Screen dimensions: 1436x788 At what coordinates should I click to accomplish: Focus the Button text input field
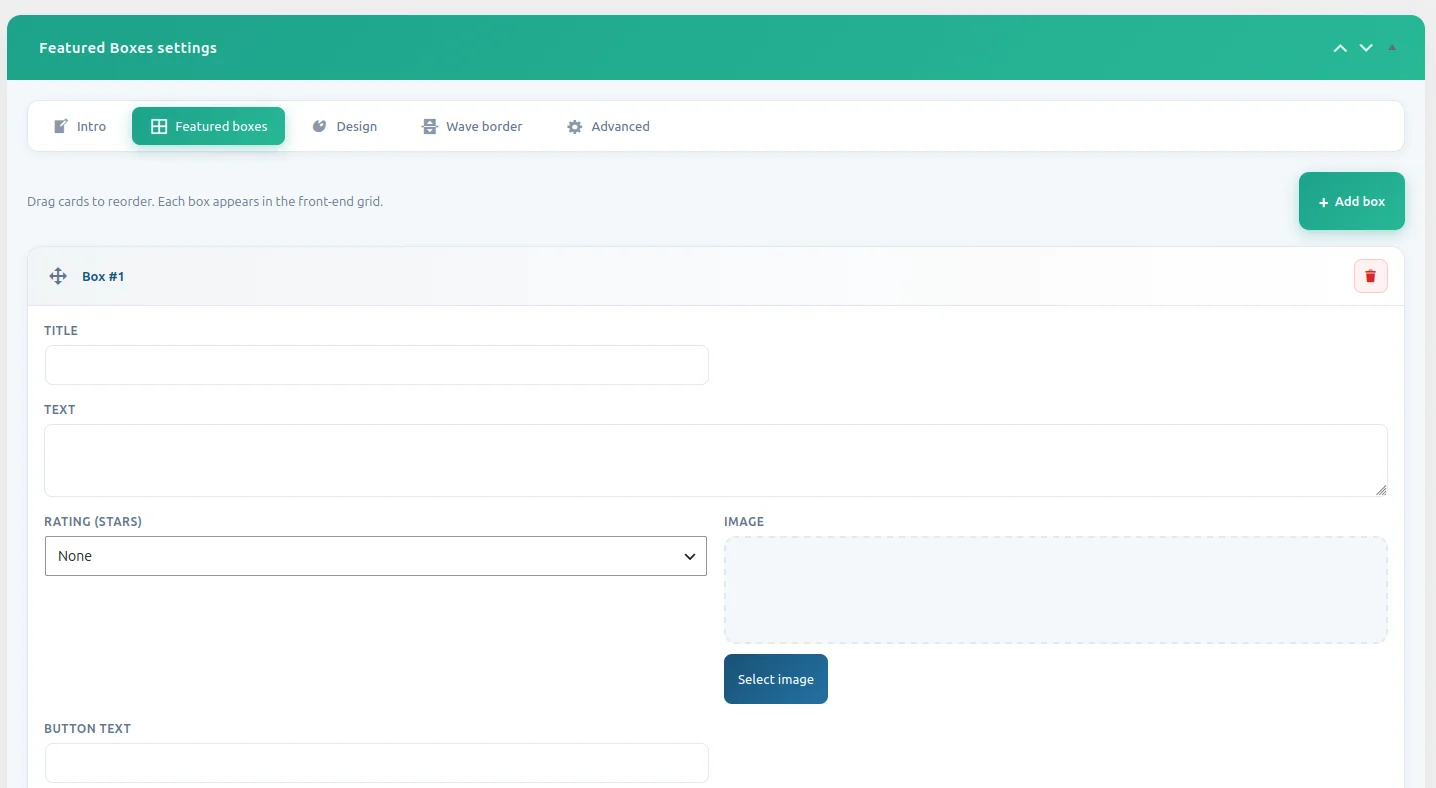(x=377, y=763)
